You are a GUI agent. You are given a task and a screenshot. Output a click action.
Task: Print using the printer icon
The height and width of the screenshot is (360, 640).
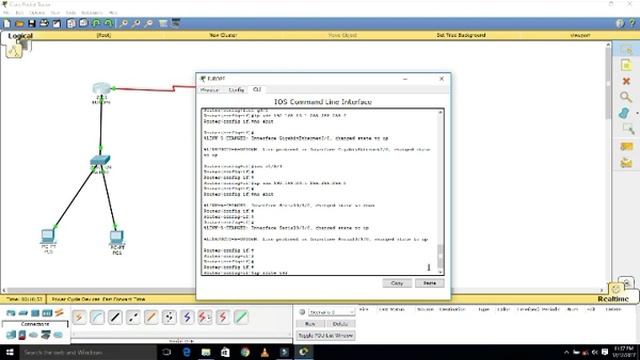coord(44,24)
